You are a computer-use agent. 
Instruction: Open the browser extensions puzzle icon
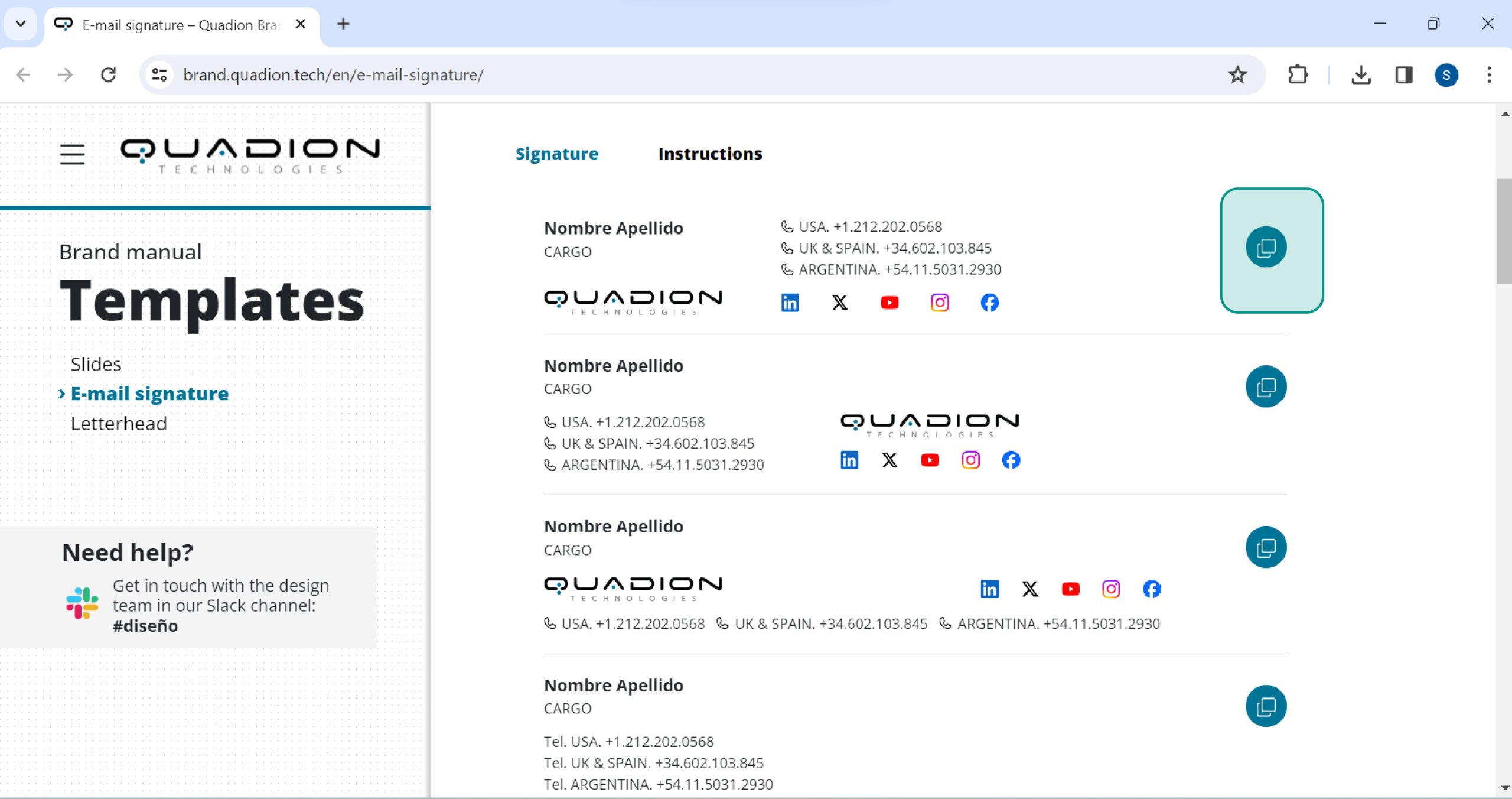pos(1297,75)
